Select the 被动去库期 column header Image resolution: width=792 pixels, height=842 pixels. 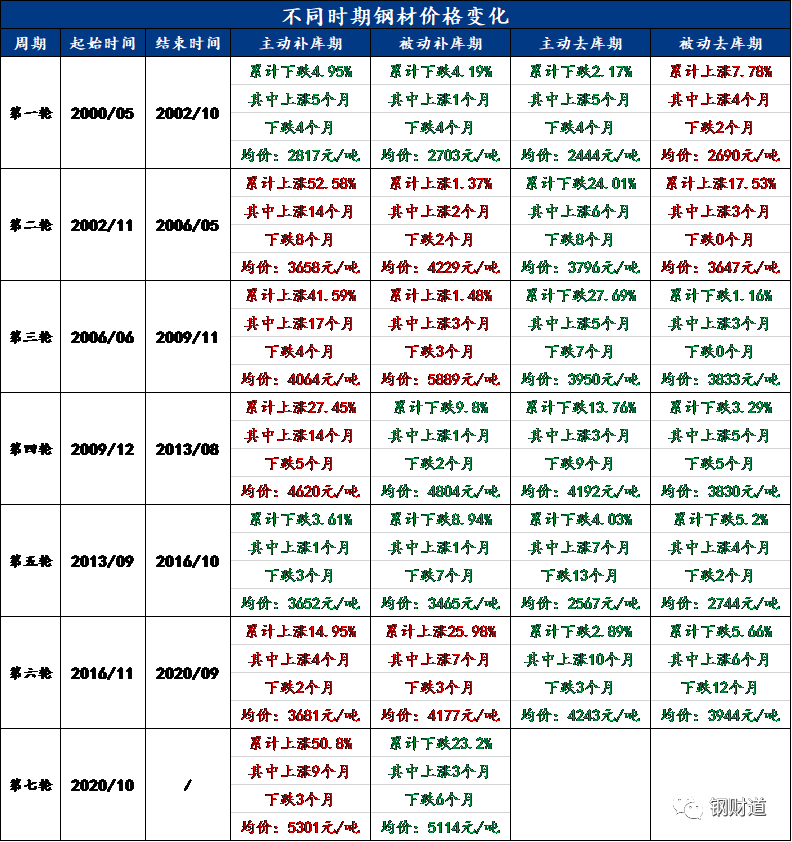point(720,44)
